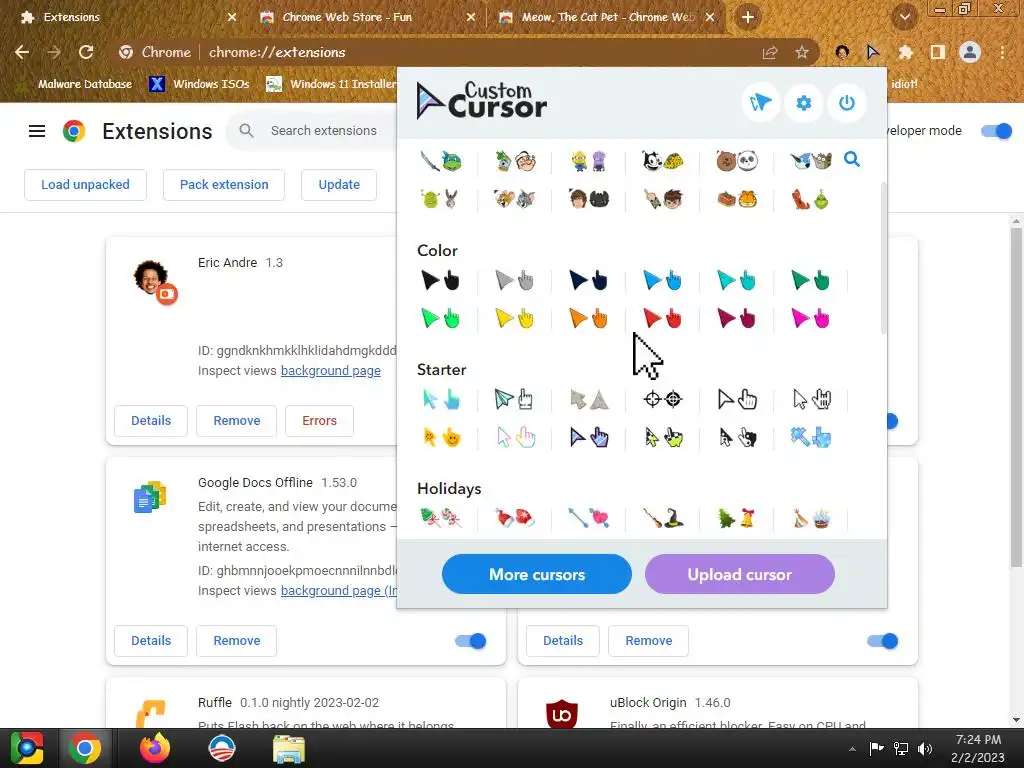Select the gray Color cursor
Image resolution: width=1024 pixels, height=768 pixels.
tap(515, 280)
